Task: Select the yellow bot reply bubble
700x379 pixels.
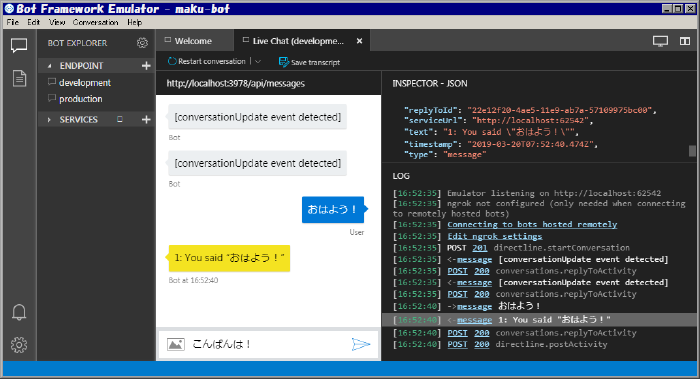Action: click(229, 258)
